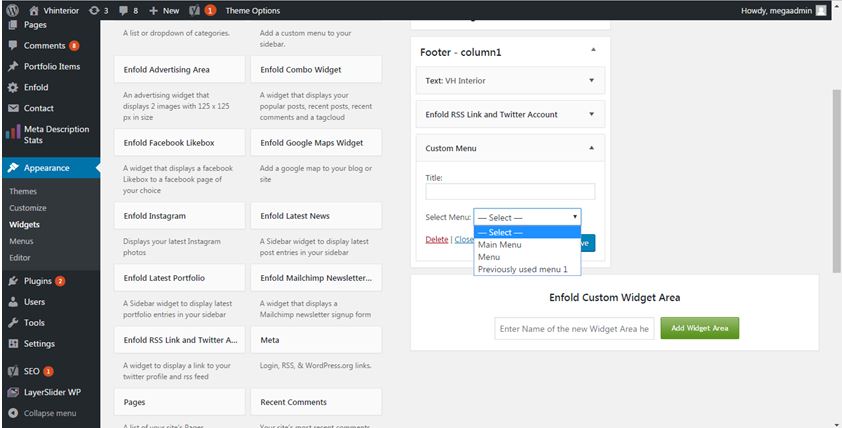This screenshot has width=842, height=428.
Task: Open the Themes submenu item
Action: (x=23, y=191)
